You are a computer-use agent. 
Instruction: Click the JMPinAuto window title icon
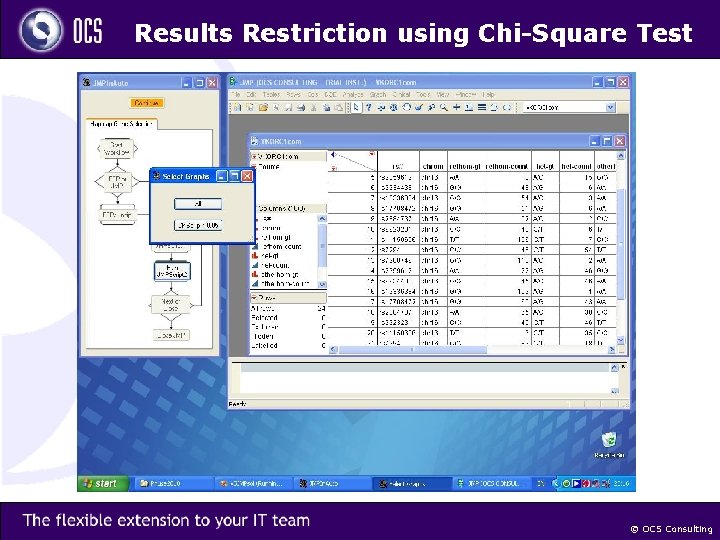point(86,83)
